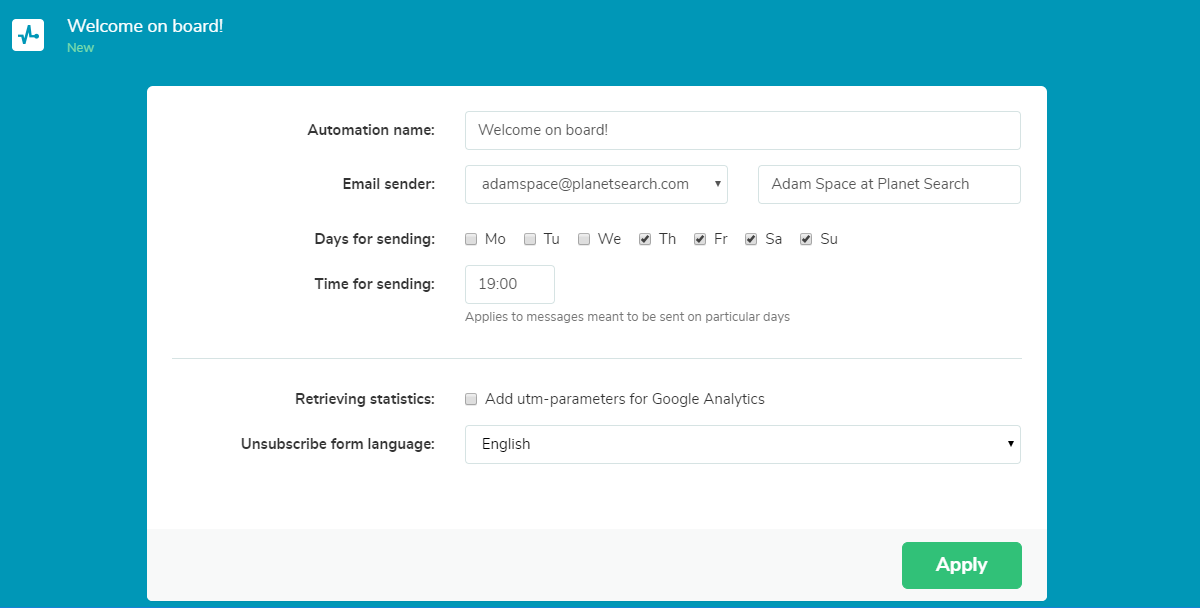The height and width of the screenshot is (608, 1200).
Task: Disable the Th sending day
Action: click(x=645, y=239)
